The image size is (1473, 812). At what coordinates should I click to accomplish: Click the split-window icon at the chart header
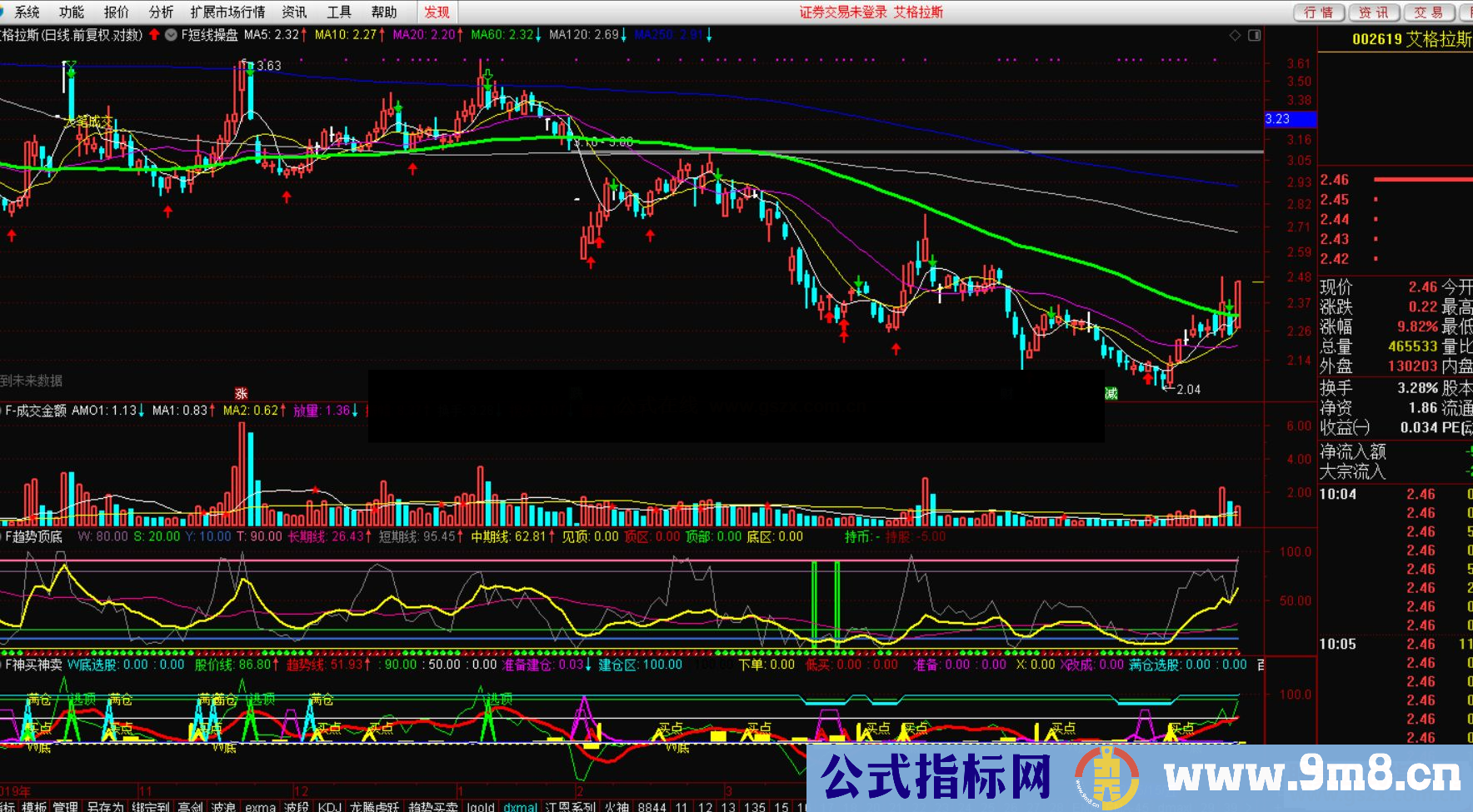(x=1254, y=34)
